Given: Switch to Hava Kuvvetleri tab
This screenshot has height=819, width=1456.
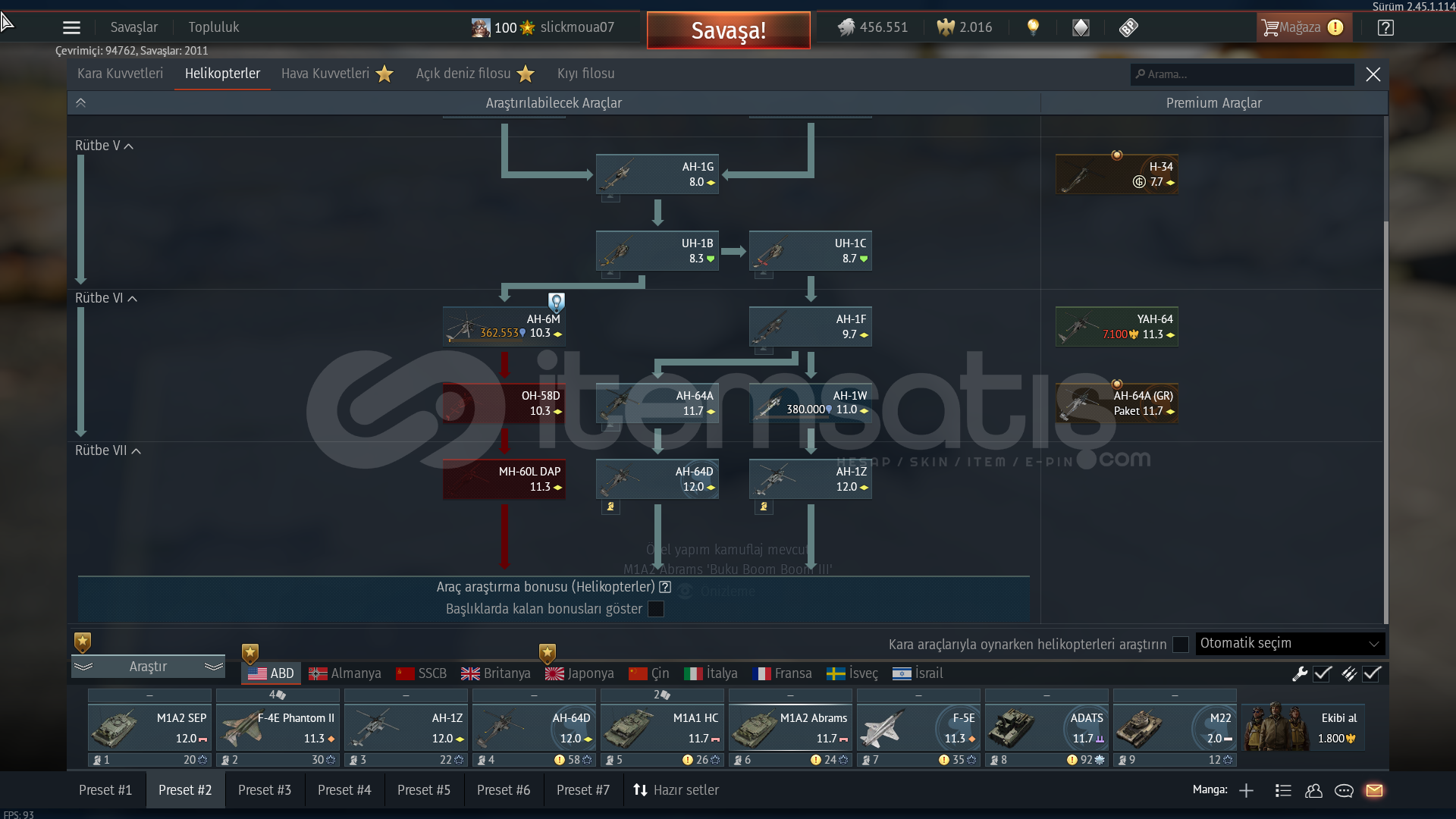Looking at the screenshot, I should point(337,74).
